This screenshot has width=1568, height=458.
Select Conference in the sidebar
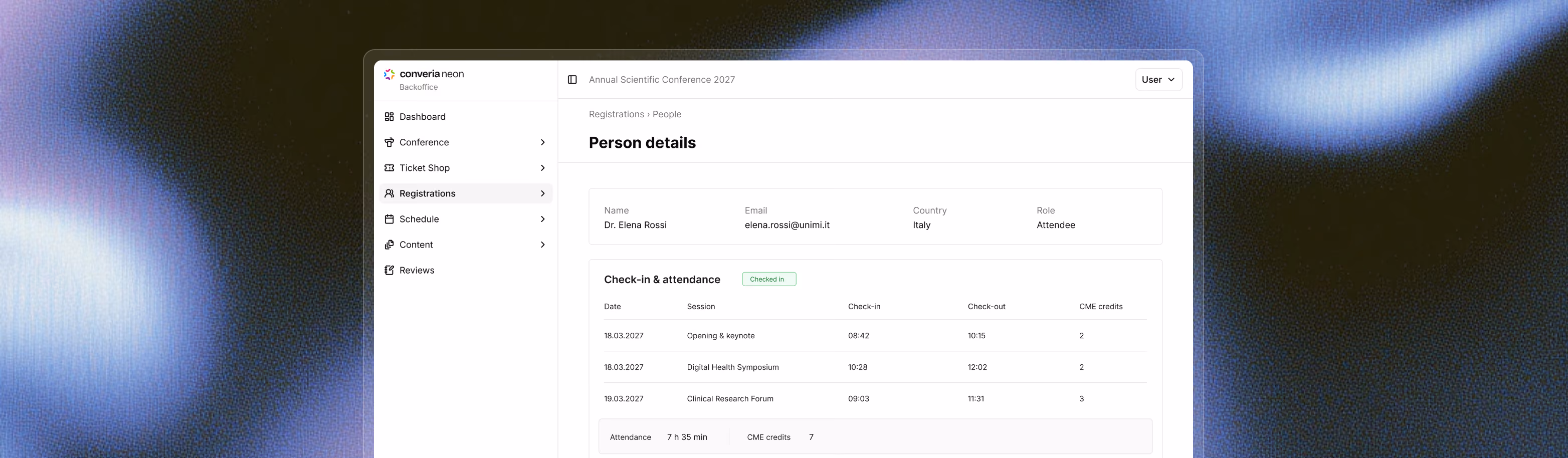[x=466, y=142]
